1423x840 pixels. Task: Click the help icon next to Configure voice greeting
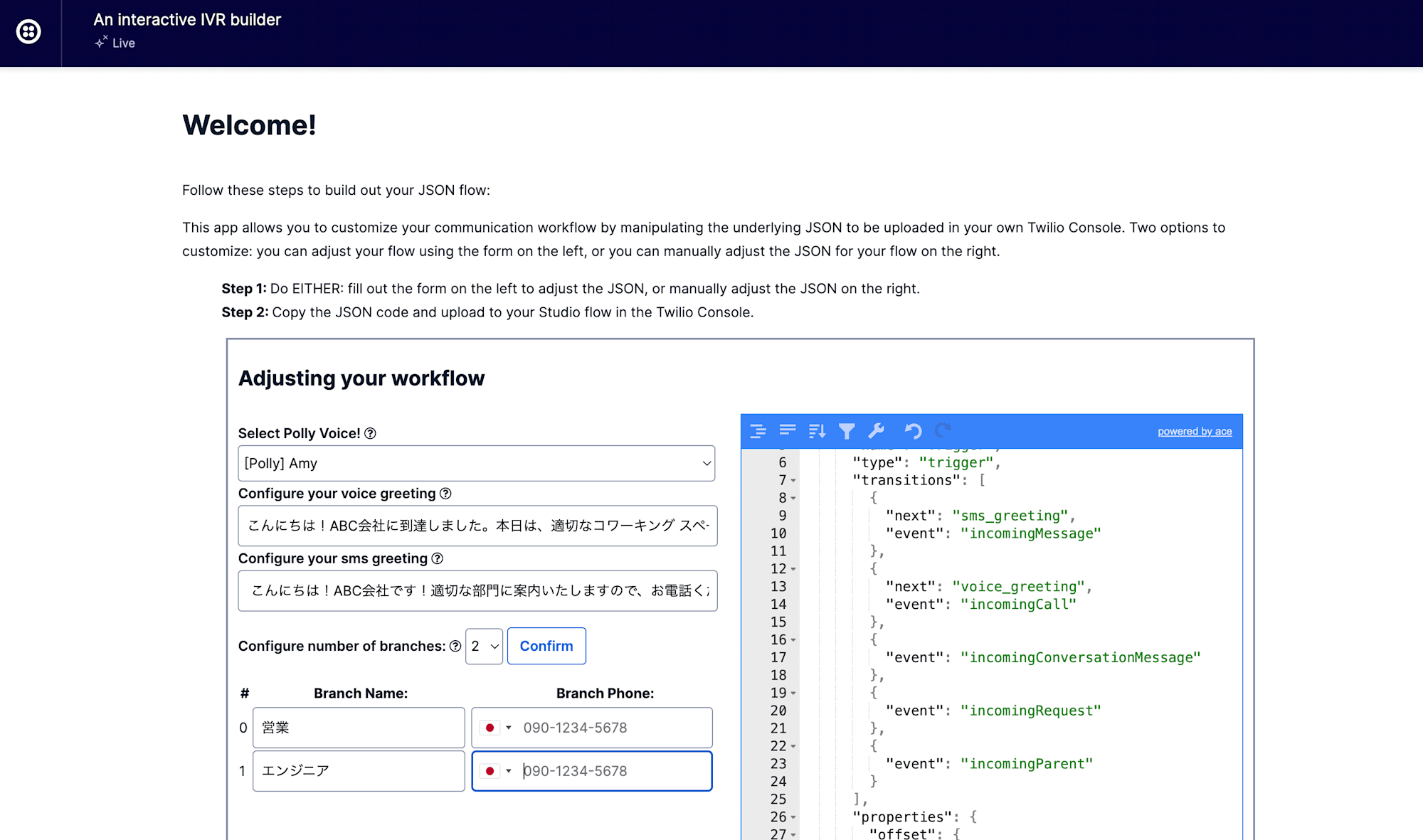click(448, 493)
